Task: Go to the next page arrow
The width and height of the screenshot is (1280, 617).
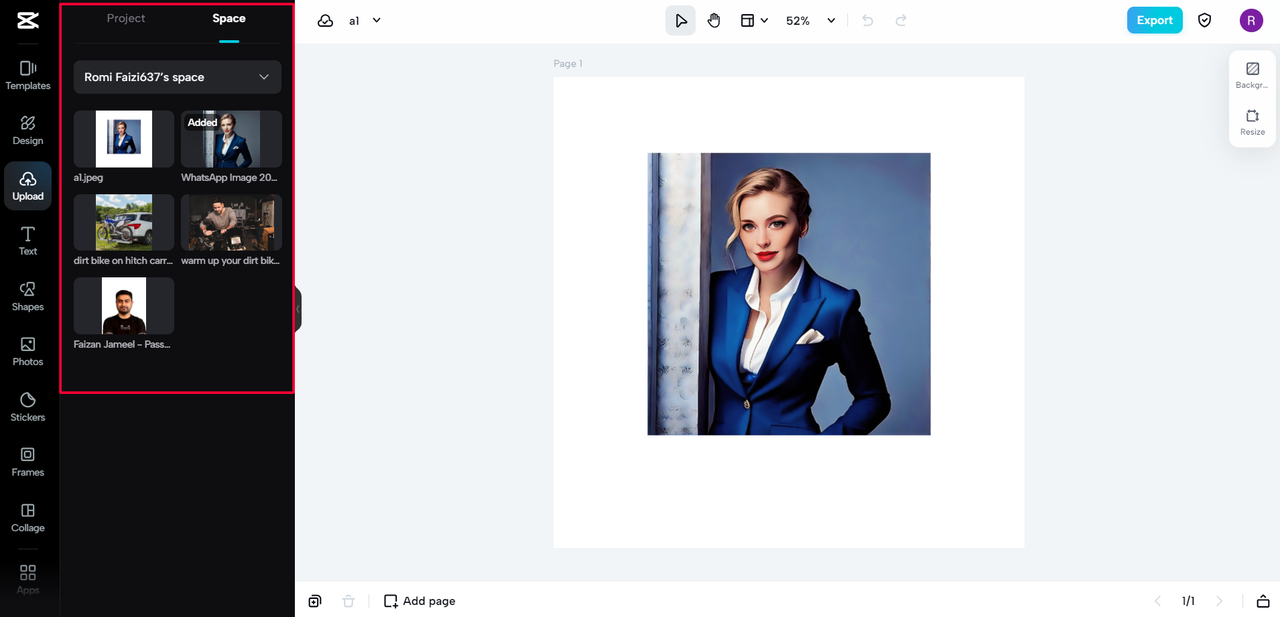Action: pos(1219,601)
